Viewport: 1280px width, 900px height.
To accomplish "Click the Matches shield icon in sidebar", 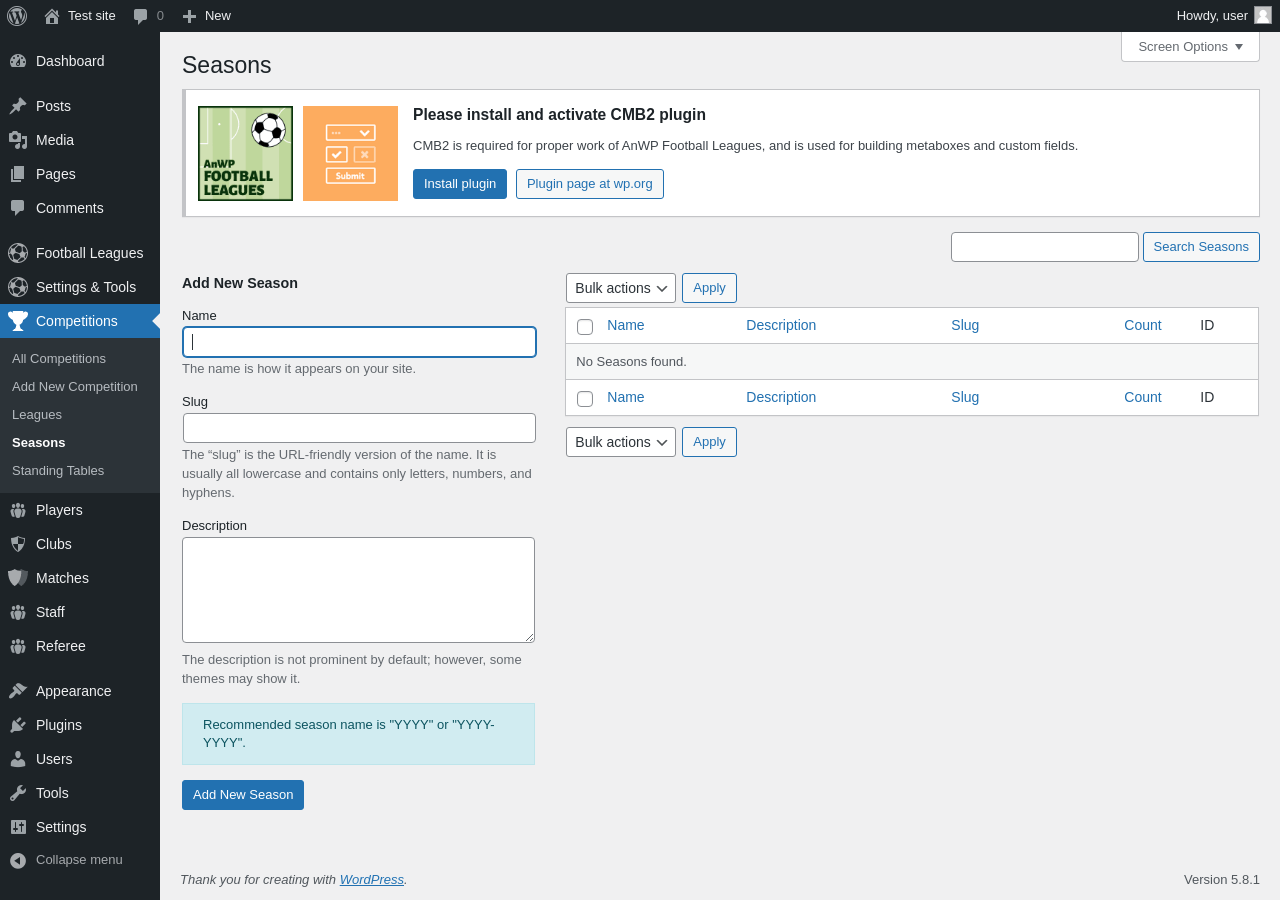I will pos(18,578).
